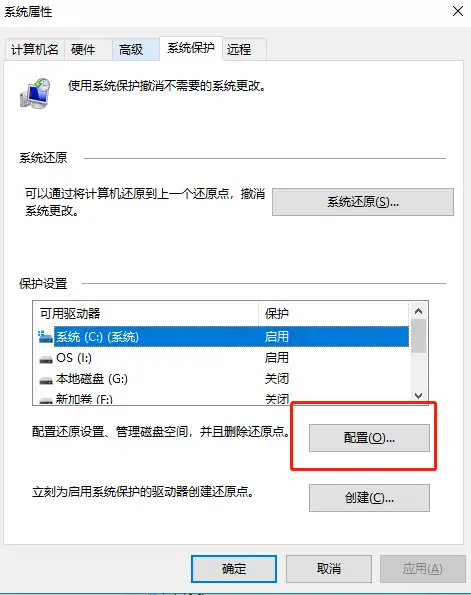471x595 pixels.
Task: Open the 配置(O)... settings button
Action: [369, 438]
